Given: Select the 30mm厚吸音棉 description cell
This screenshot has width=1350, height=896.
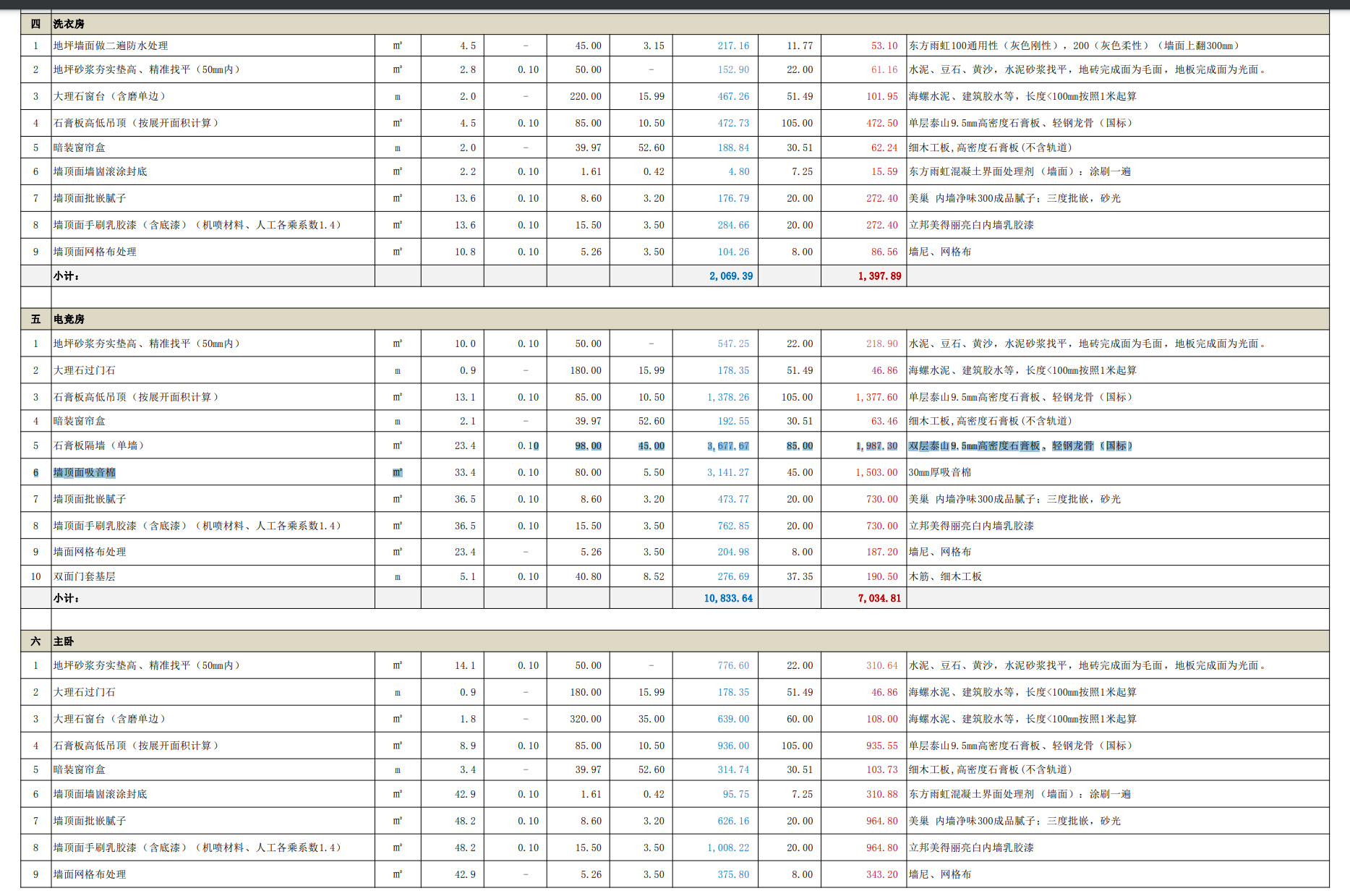Looking at the screenshot, I should 940,472.
